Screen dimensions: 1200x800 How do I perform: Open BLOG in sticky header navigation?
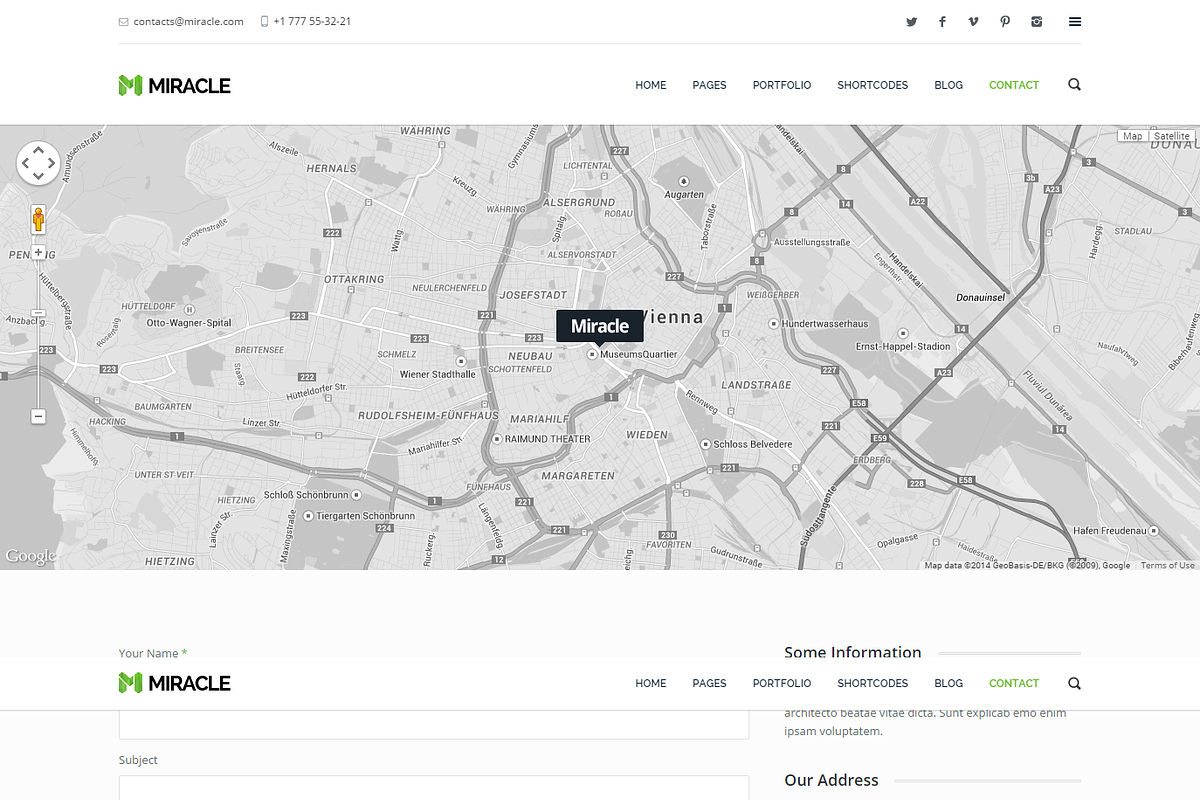click(948, 683)
